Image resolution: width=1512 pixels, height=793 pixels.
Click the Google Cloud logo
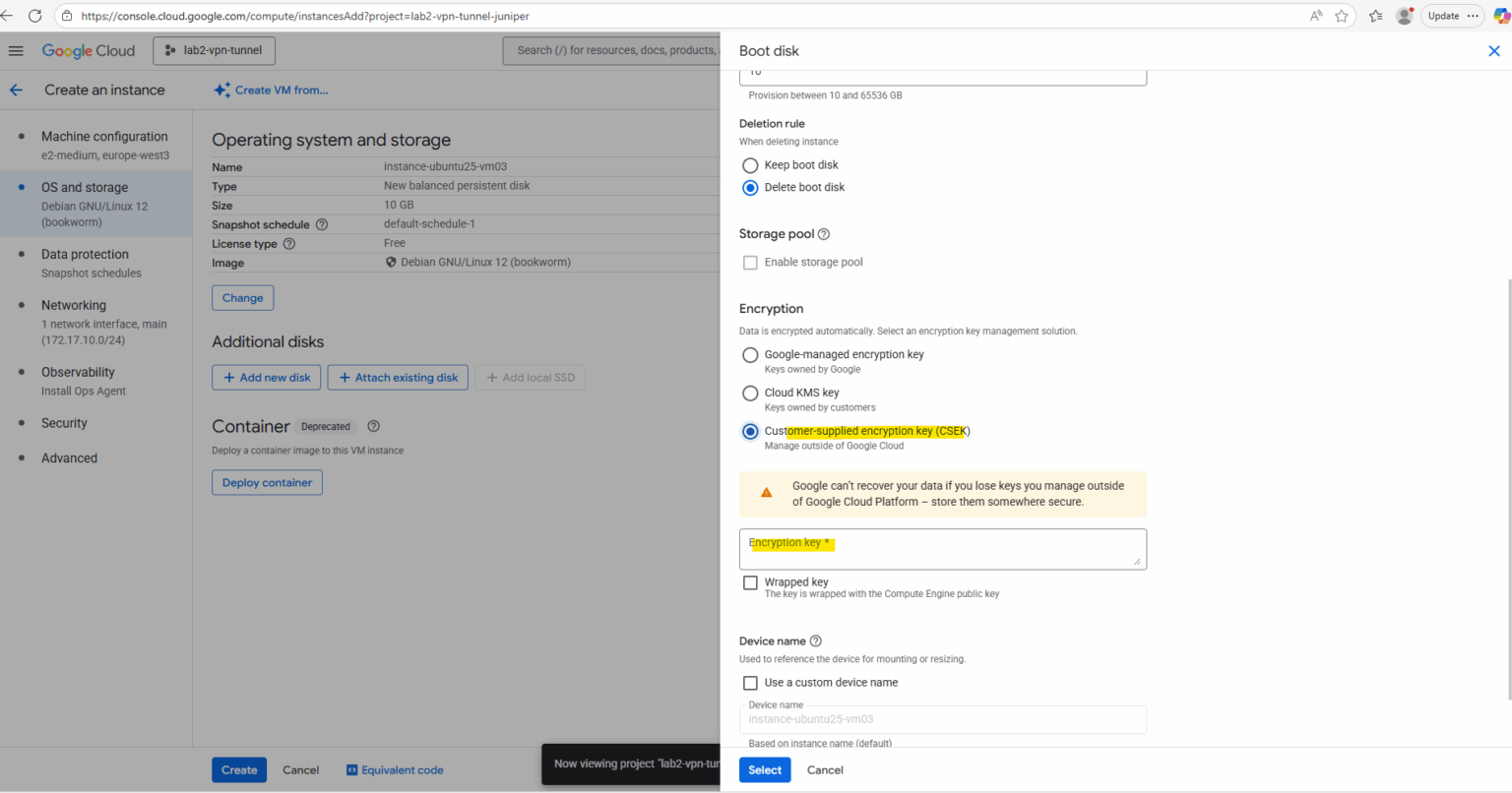[x=89, y=50]
